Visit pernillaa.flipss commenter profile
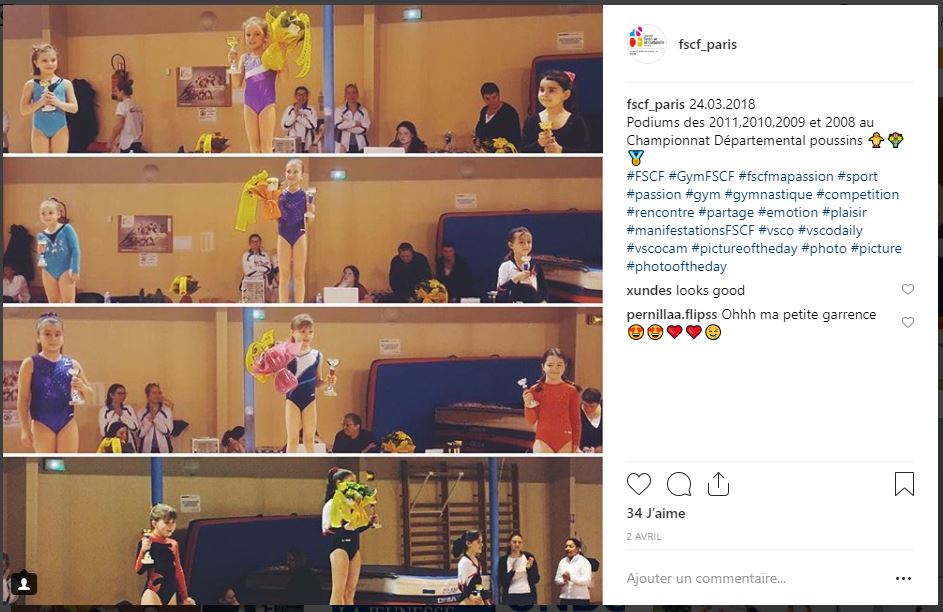The image size is (943, 612). 672,314
